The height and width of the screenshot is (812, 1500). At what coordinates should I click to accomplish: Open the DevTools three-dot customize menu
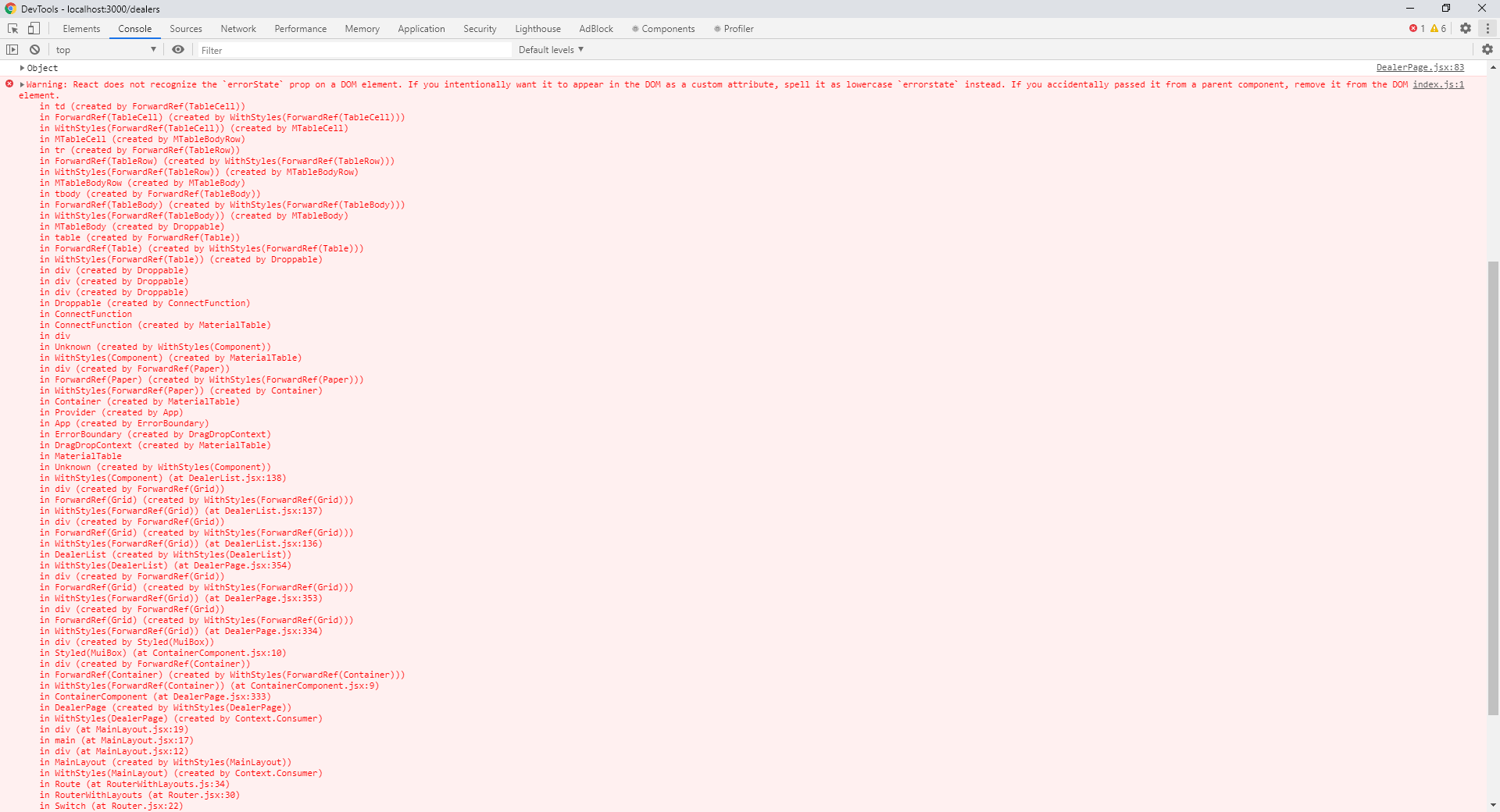(1487, 28)
